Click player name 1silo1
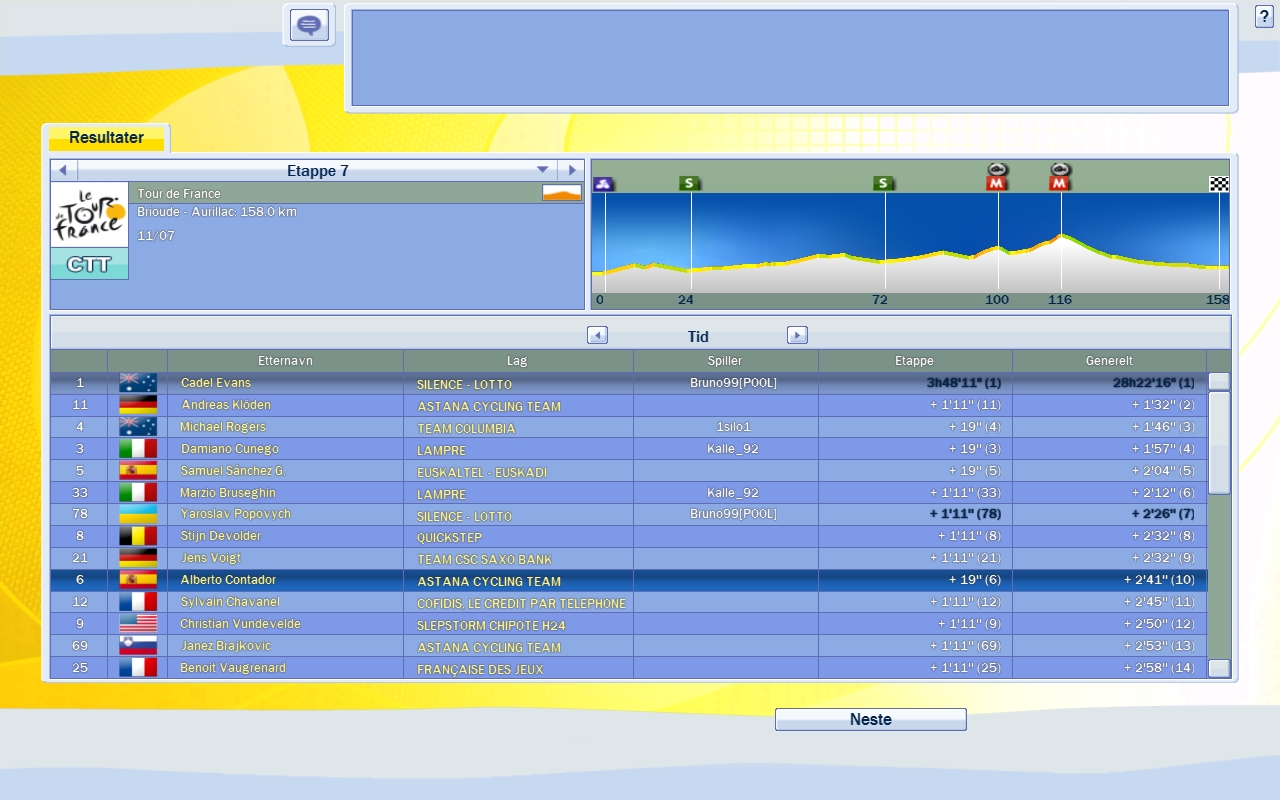1280x800 pixels. point(733,427)
